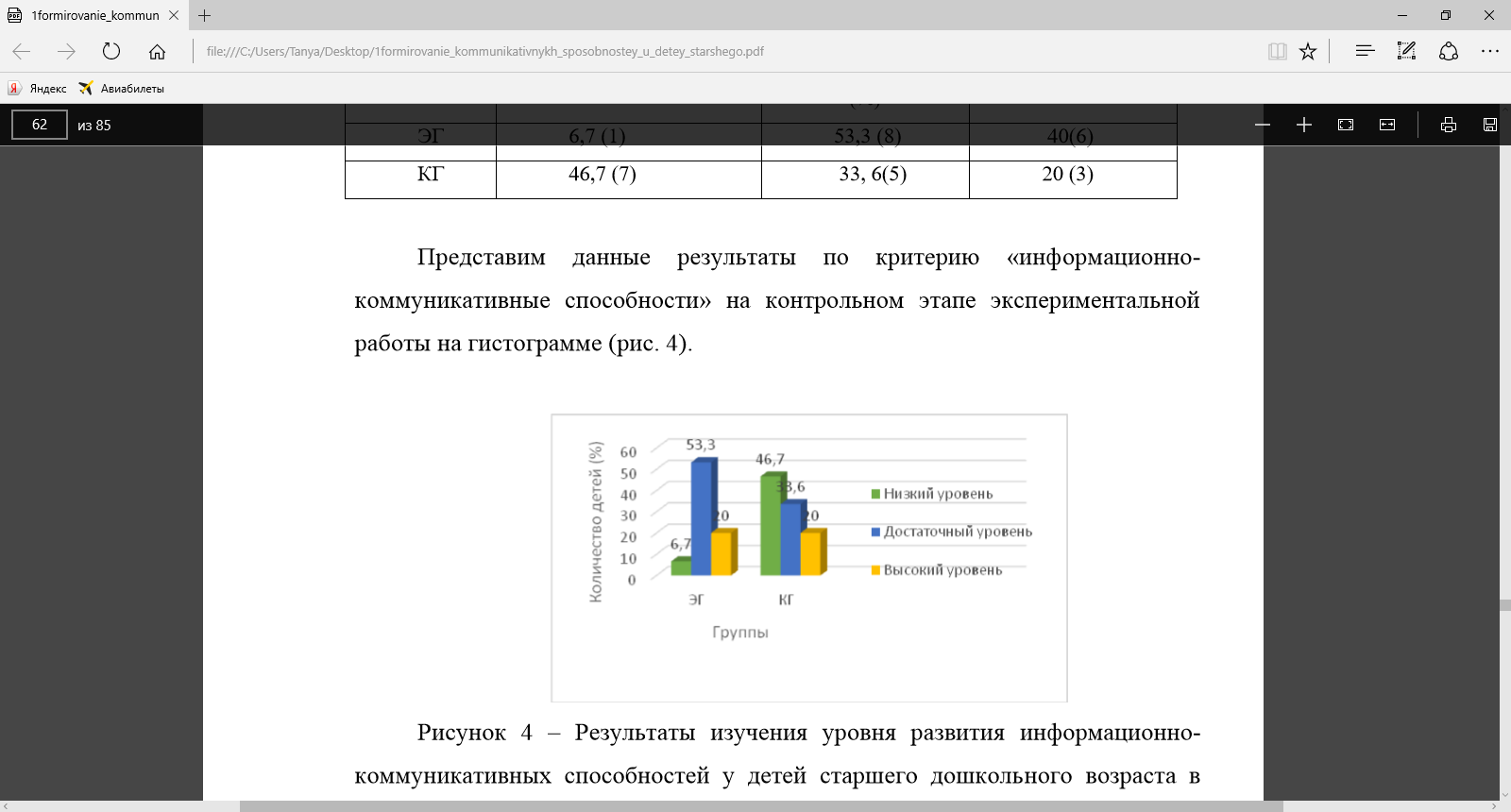
Task: Open the Share icon
Action: [x=1449, y=51]
